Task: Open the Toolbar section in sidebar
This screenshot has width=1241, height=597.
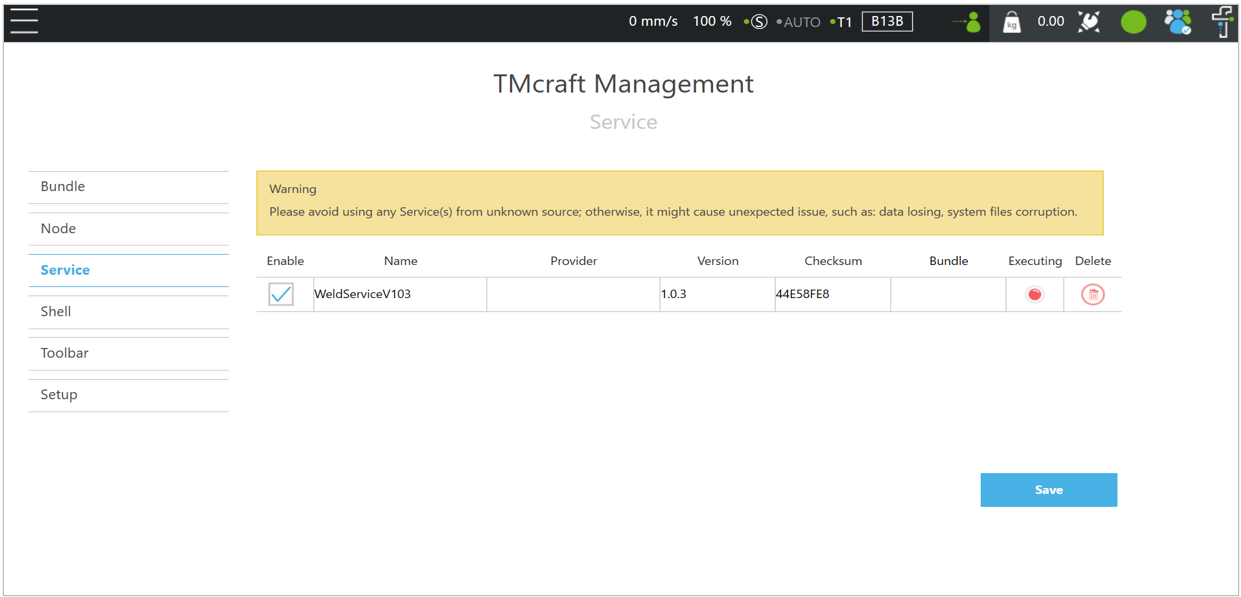Action: pos(64,353)
